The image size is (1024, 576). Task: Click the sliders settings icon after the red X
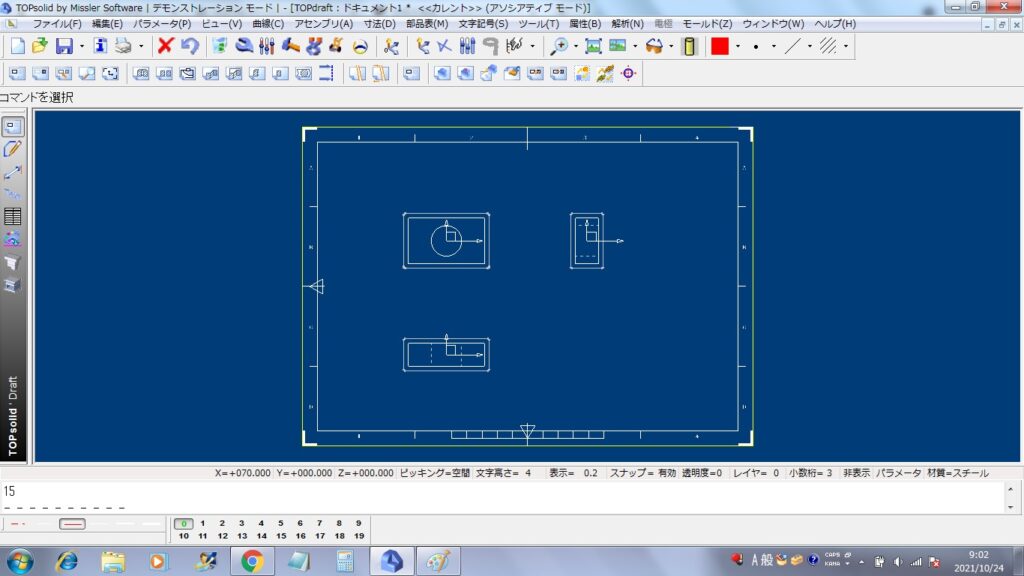point(266,46)
